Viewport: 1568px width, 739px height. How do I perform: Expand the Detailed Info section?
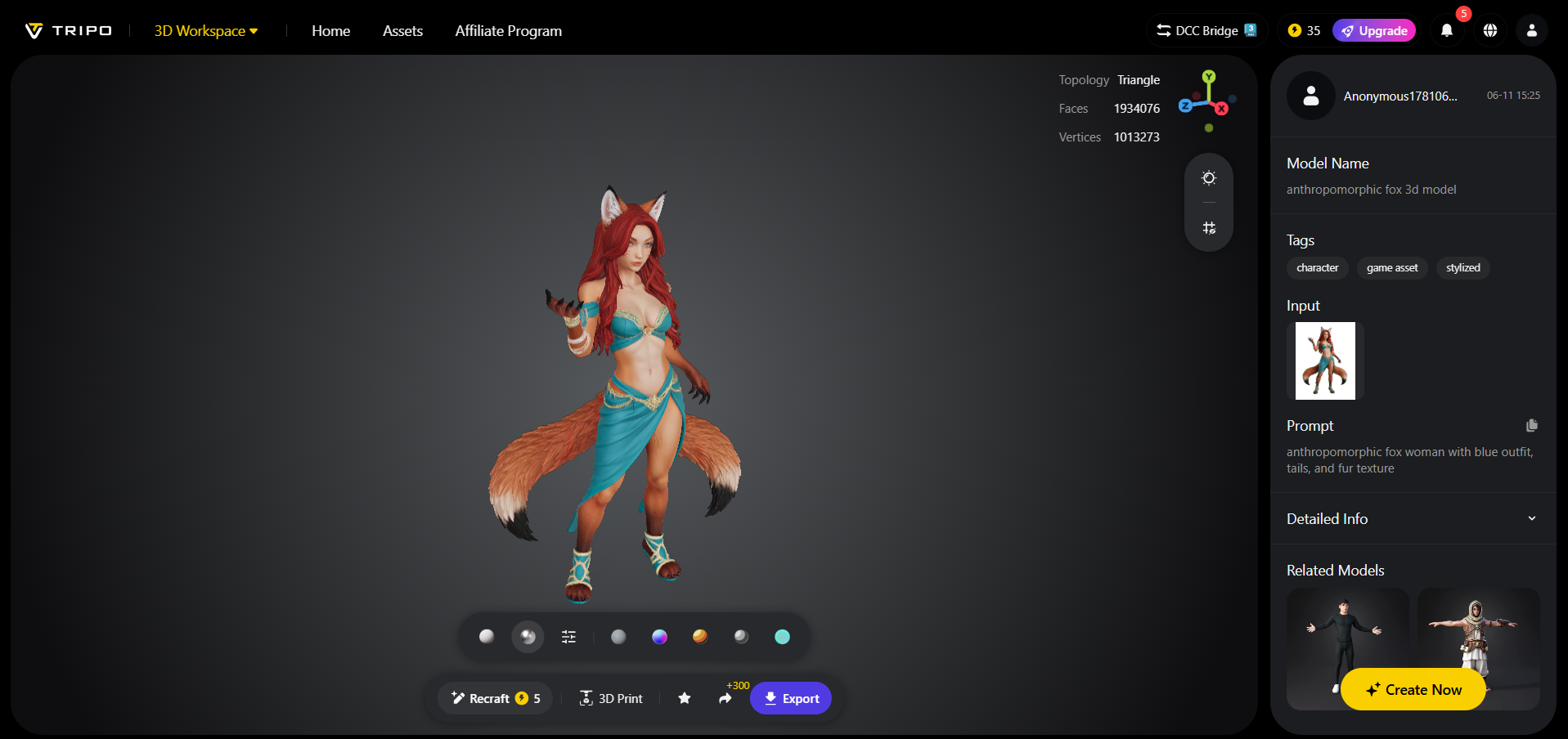[1413, 518]
